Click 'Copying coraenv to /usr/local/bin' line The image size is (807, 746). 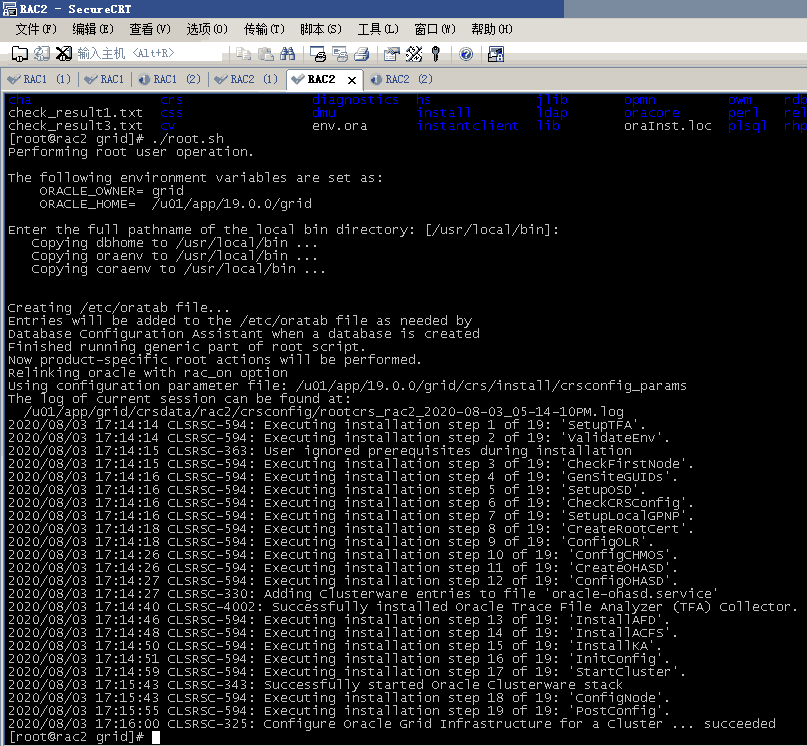click(179, 269)
